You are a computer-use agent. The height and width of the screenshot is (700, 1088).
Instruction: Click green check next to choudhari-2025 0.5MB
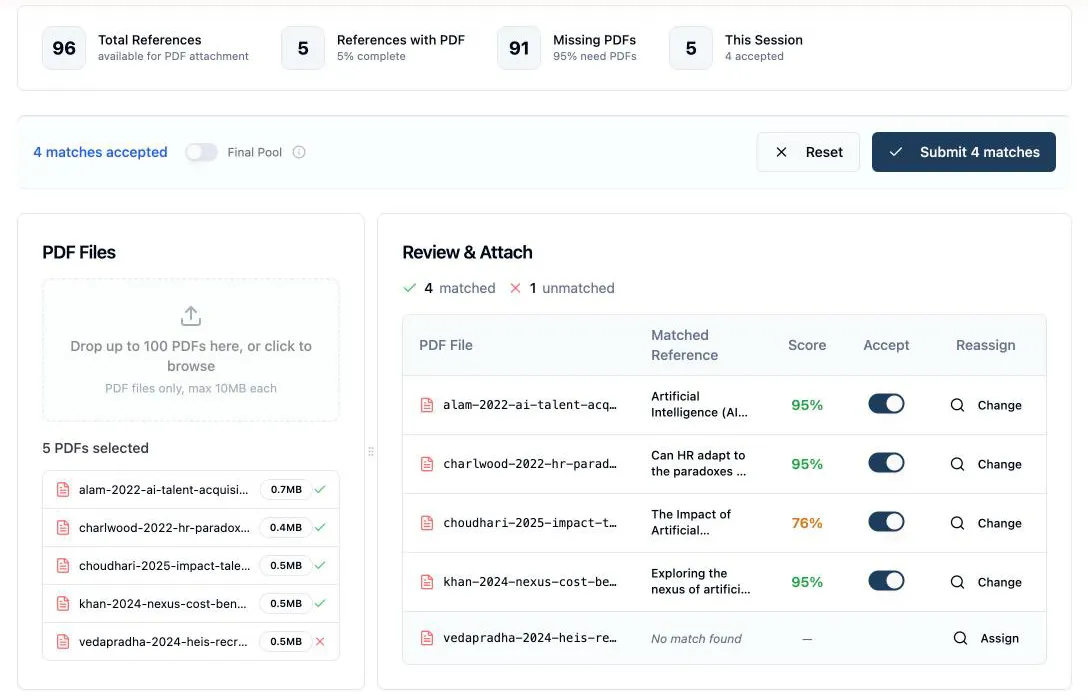[x=320, y=565]
